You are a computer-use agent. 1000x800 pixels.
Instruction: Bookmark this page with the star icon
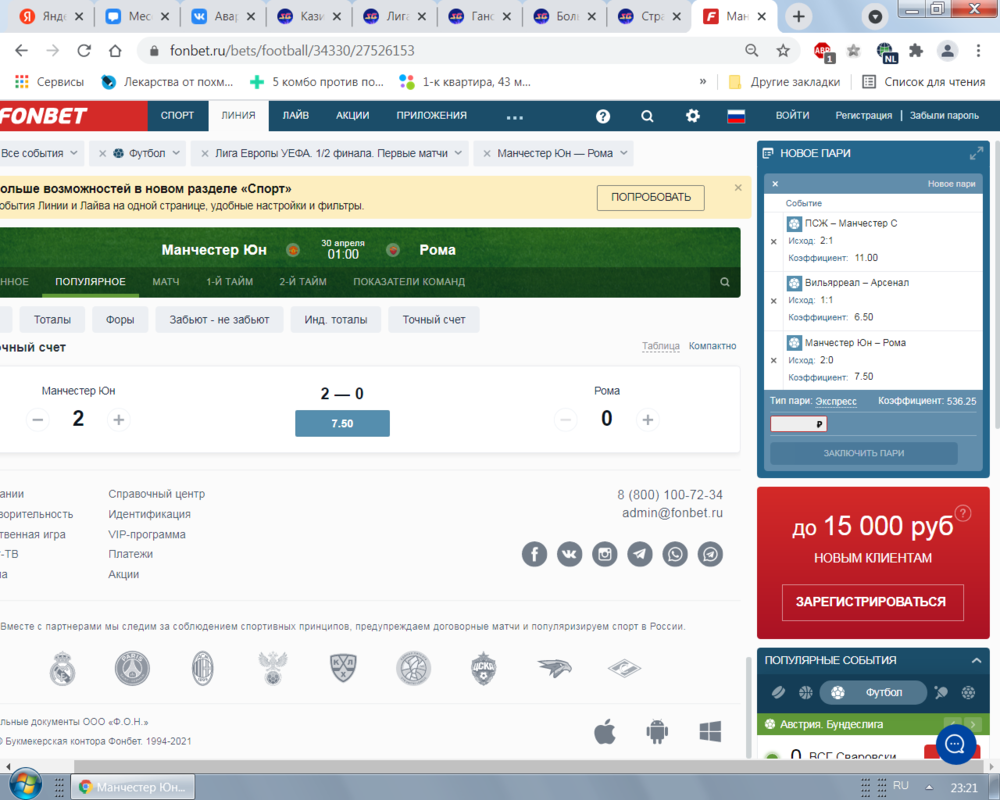click(783, 51)
